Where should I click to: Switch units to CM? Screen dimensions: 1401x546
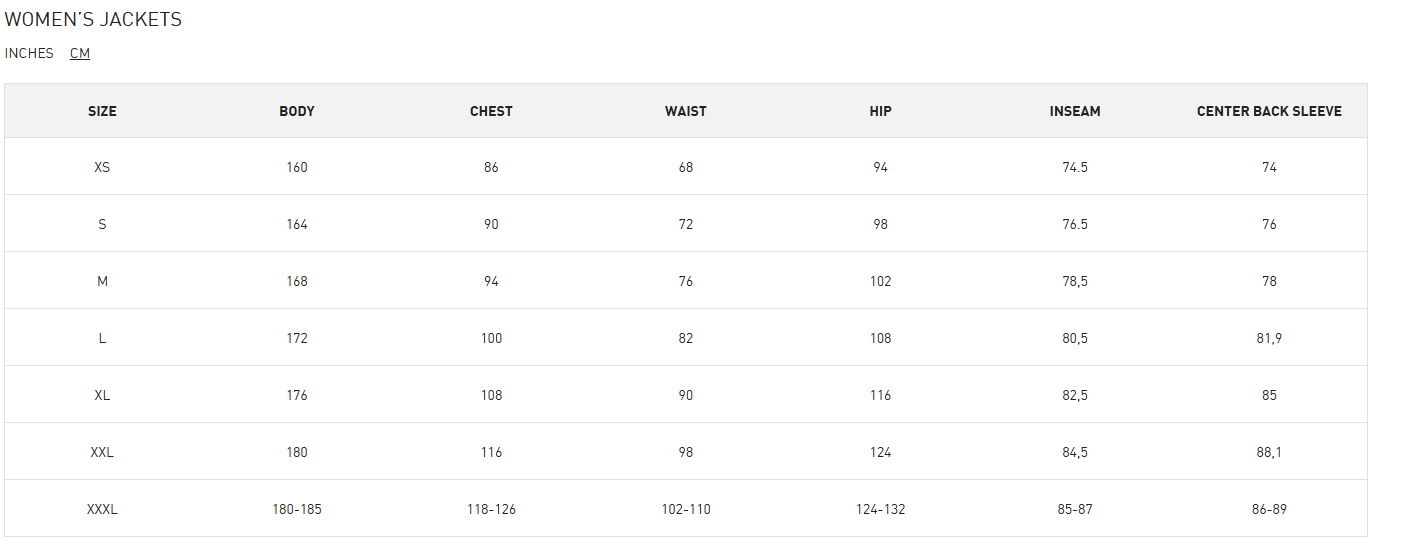[x=80, y=54]
